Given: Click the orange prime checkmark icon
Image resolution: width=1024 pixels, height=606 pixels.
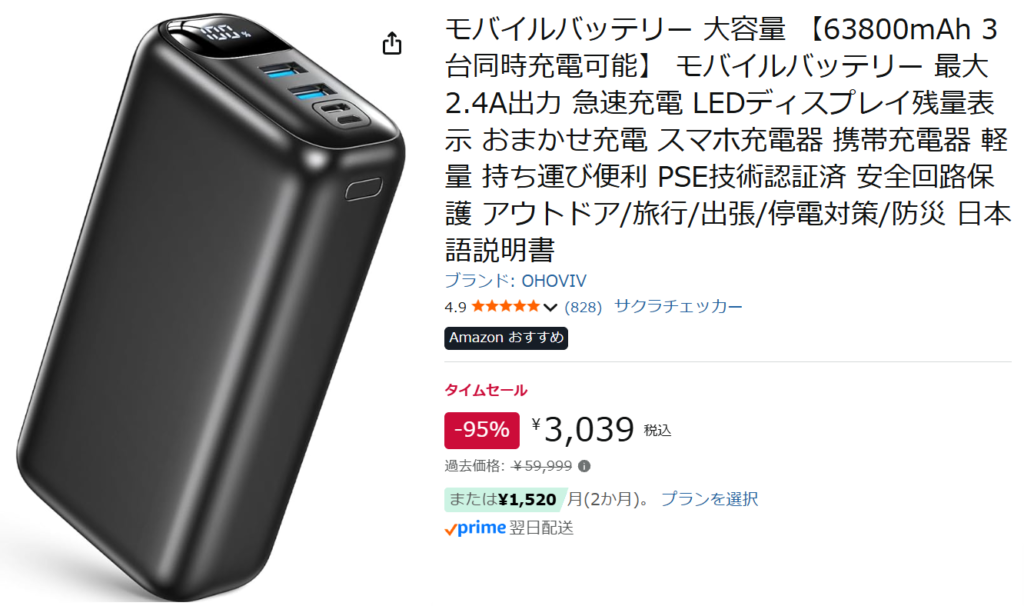Looking at the screenshot, I should point(450,530).
